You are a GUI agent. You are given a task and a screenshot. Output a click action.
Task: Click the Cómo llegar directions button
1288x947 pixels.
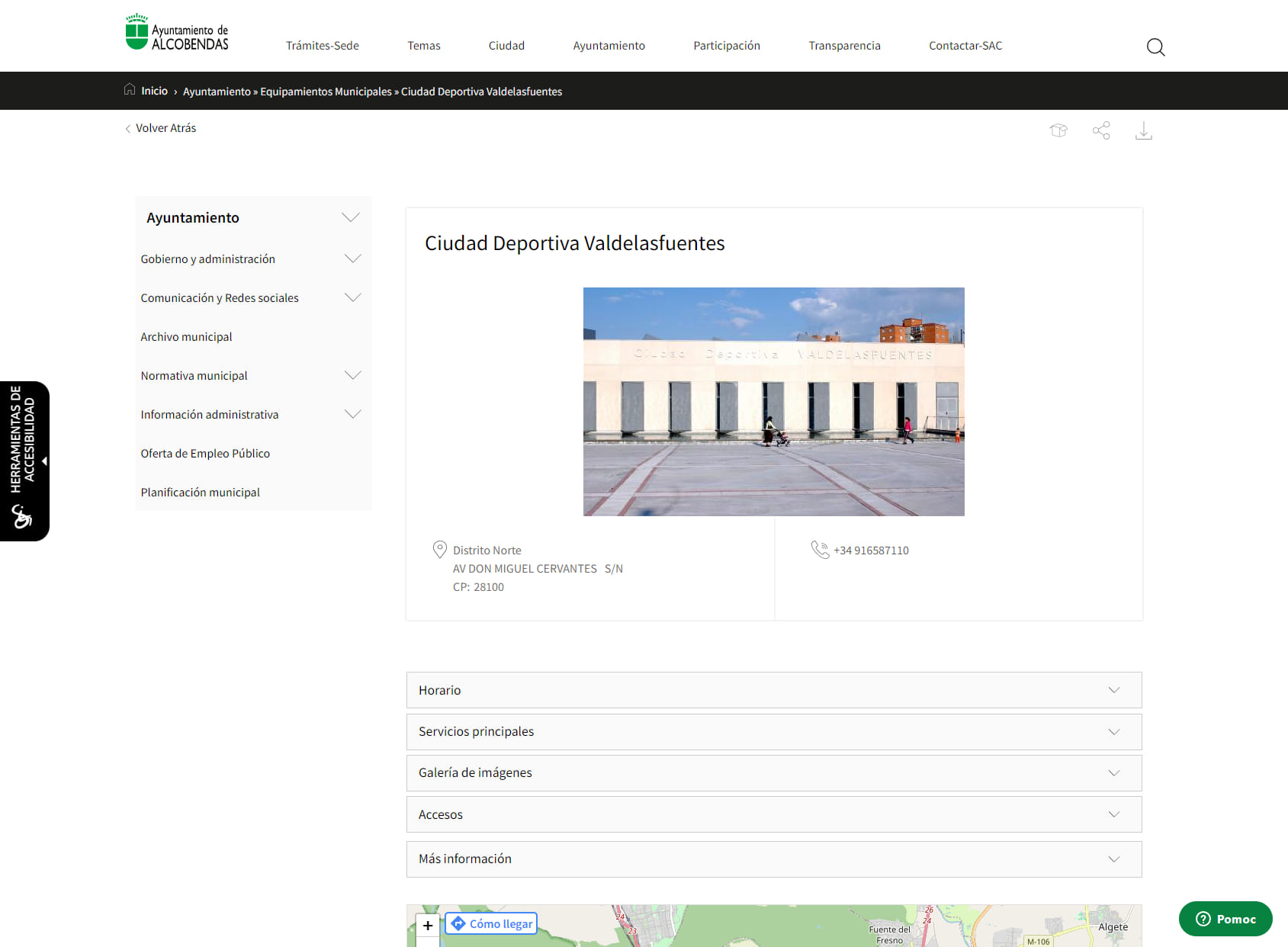(491, 923)
